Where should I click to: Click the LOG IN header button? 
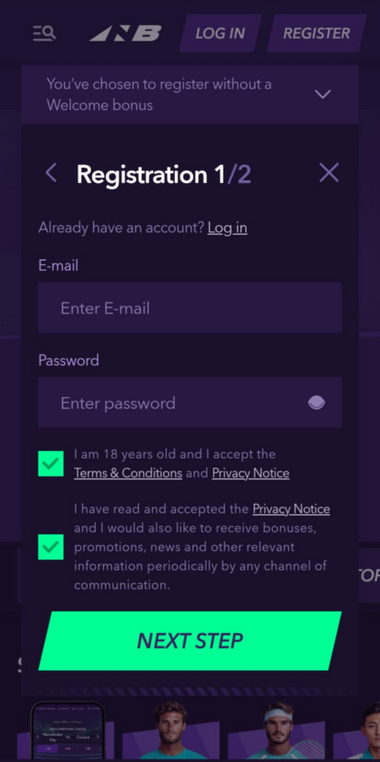tap(220, 33)
